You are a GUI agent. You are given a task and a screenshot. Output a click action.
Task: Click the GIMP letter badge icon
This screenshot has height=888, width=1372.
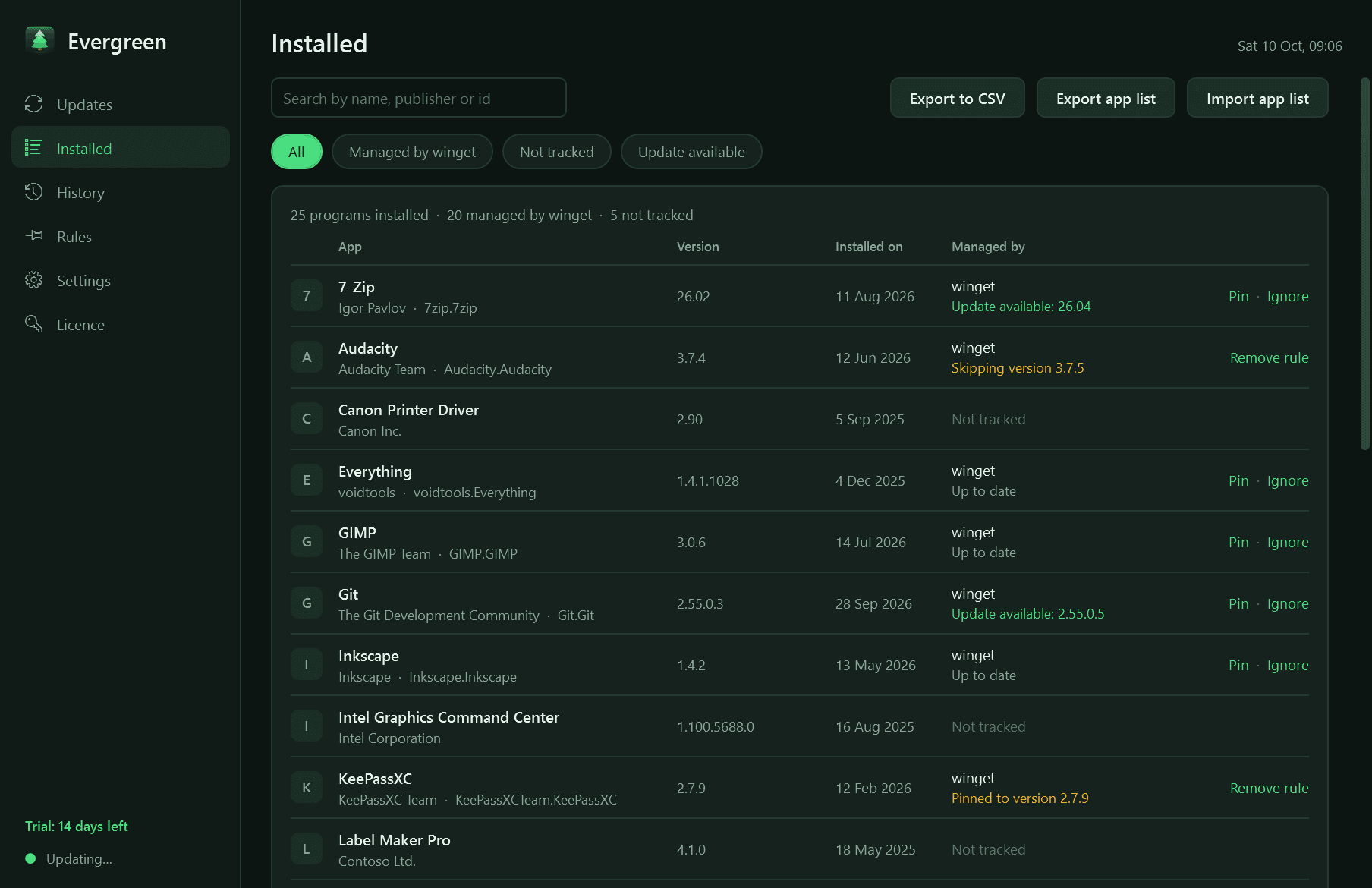click(x=307, y=542)
